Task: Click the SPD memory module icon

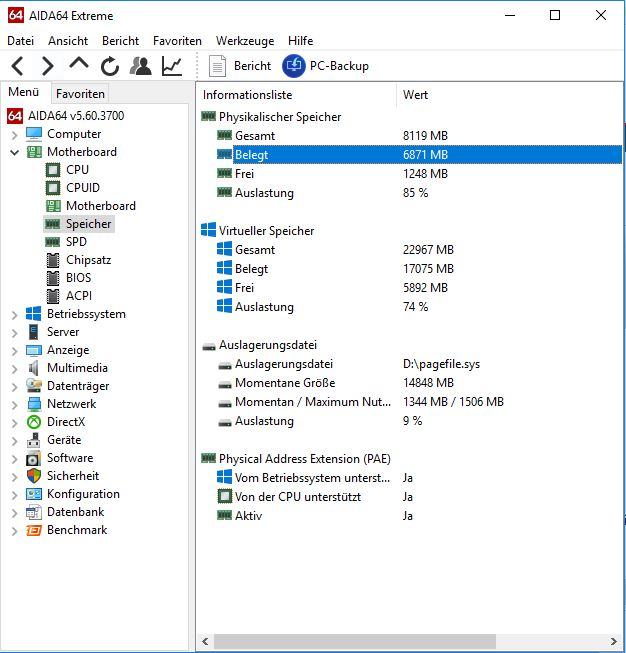Action: [x=53, y=242]
